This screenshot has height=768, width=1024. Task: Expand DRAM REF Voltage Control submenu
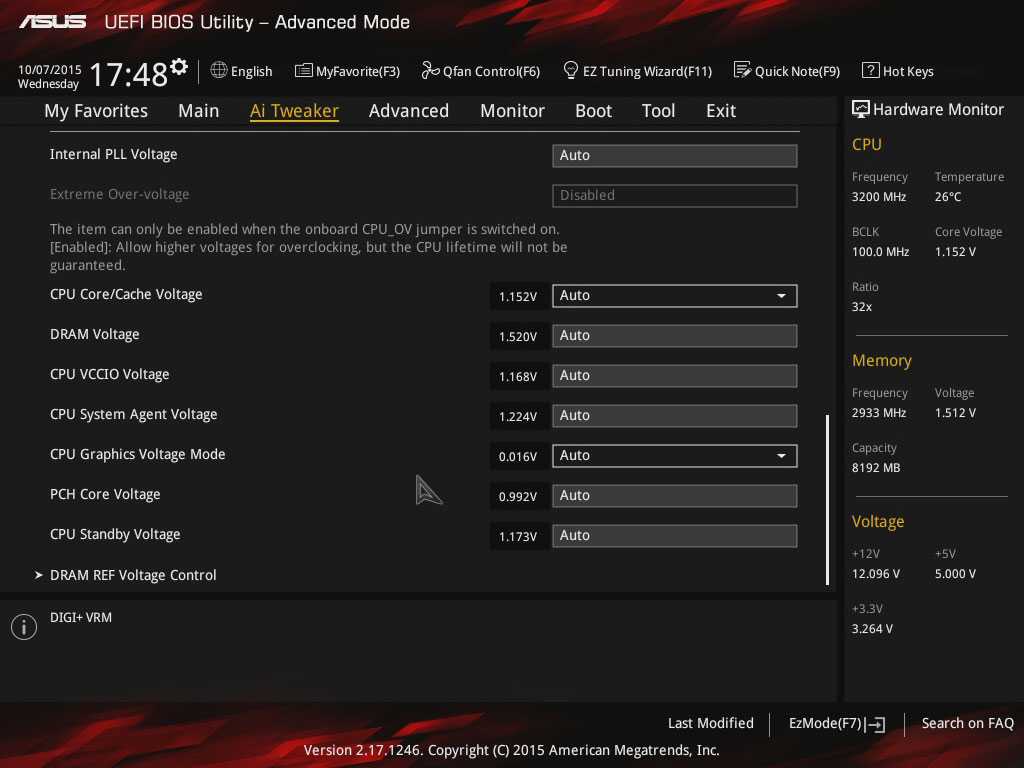point(133,575)
